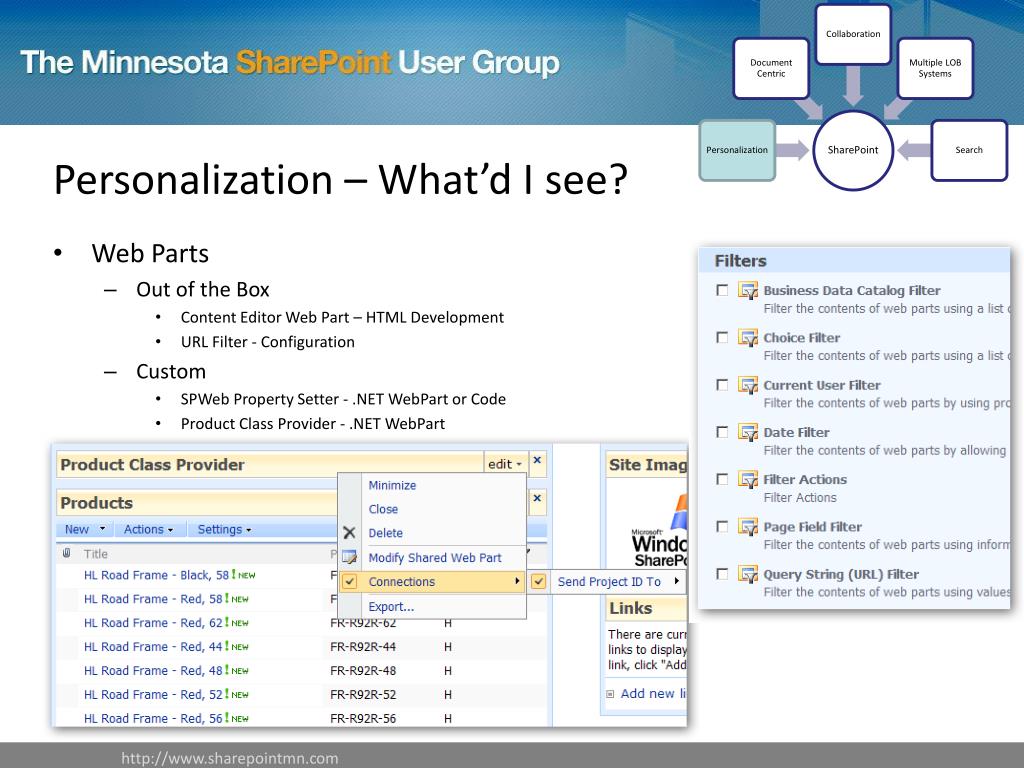Click the Add new link hyperlink

[653, 694]
